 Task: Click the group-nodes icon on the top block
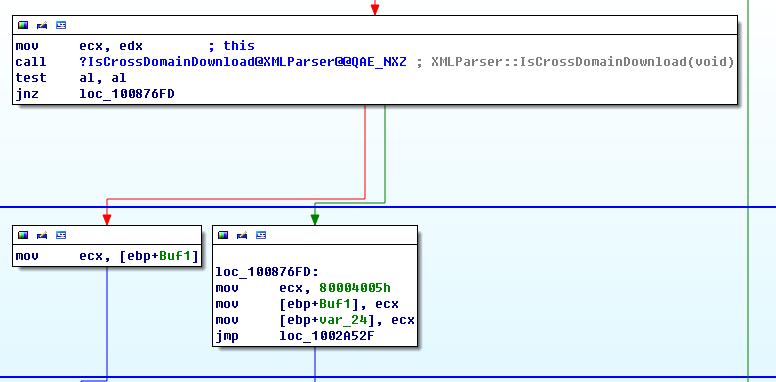pyautogui.click(x=61, y=25)
